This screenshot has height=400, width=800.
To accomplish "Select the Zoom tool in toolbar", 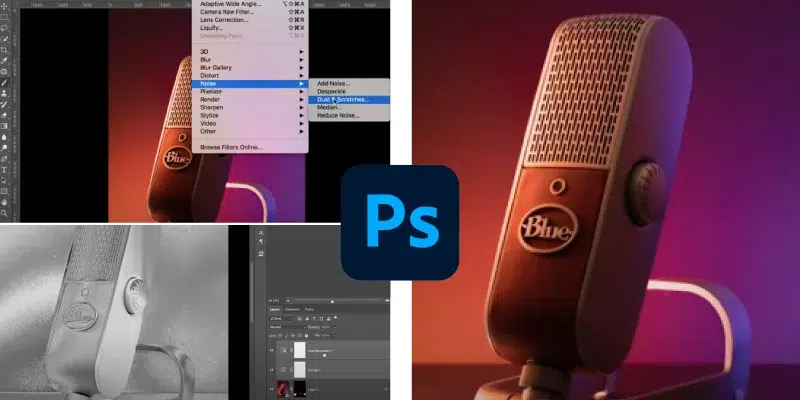I will [5, 213].
